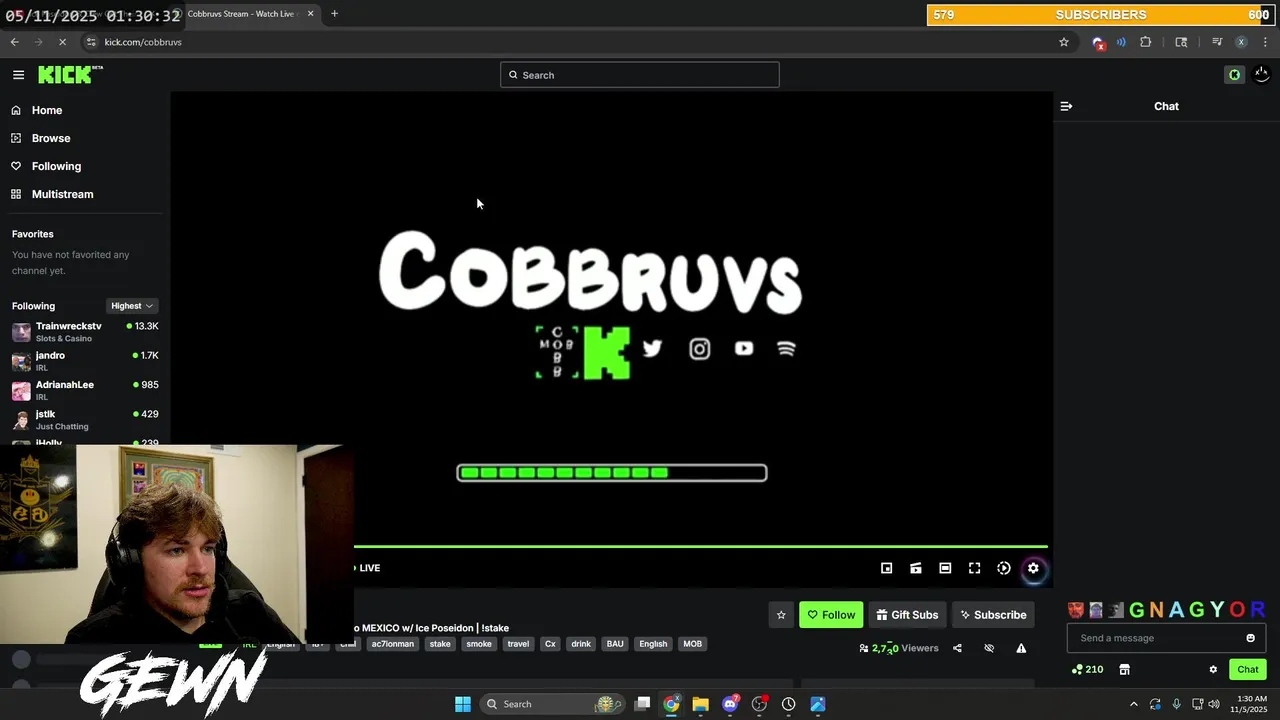
Task: Open the channel points 210 balance
Action: pyautogui.click(x=1087, y=669)
